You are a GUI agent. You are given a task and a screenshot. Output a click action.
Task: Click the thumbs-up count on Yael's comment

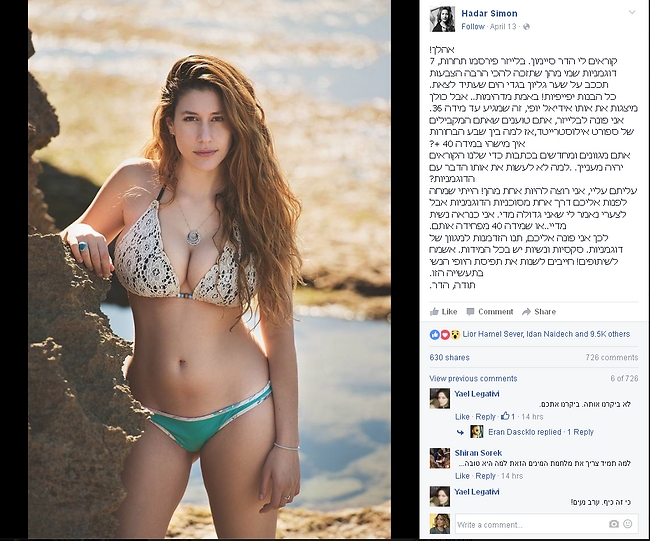[508, 416]
